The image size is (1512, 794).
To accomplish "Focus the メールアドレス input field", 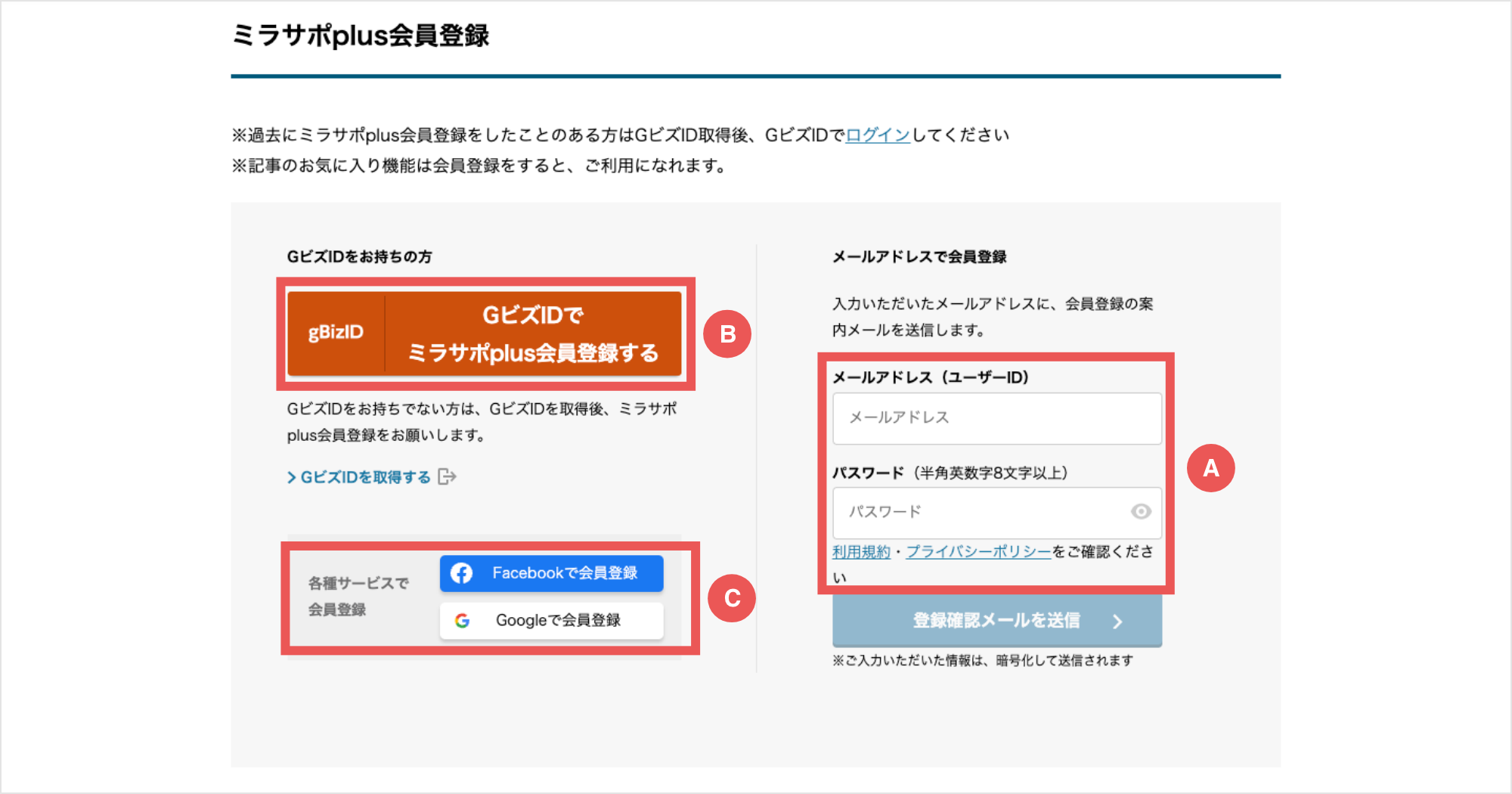I will [x=997, y=418].
